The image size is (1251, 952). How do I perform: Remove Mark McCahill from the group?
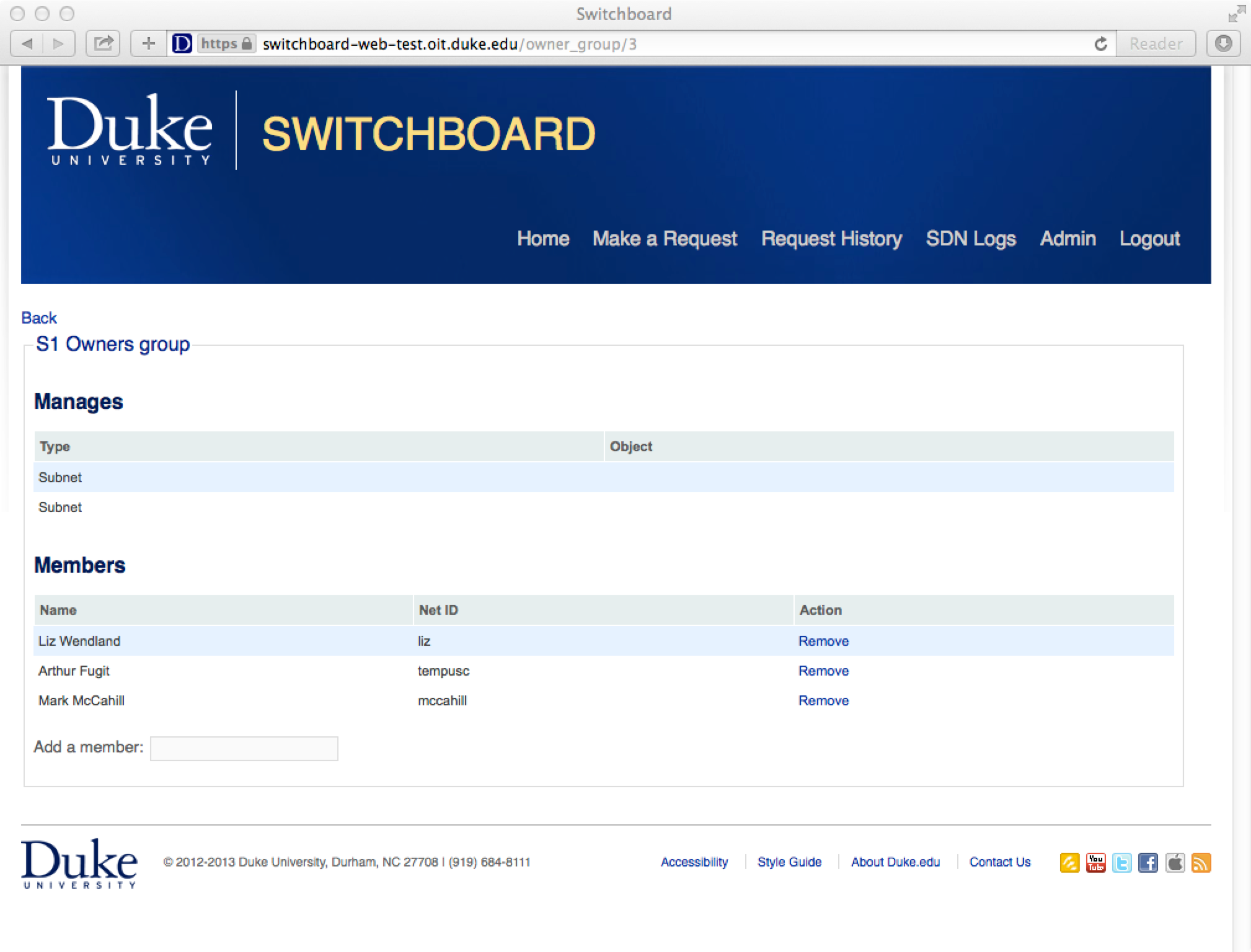[823, 701]
